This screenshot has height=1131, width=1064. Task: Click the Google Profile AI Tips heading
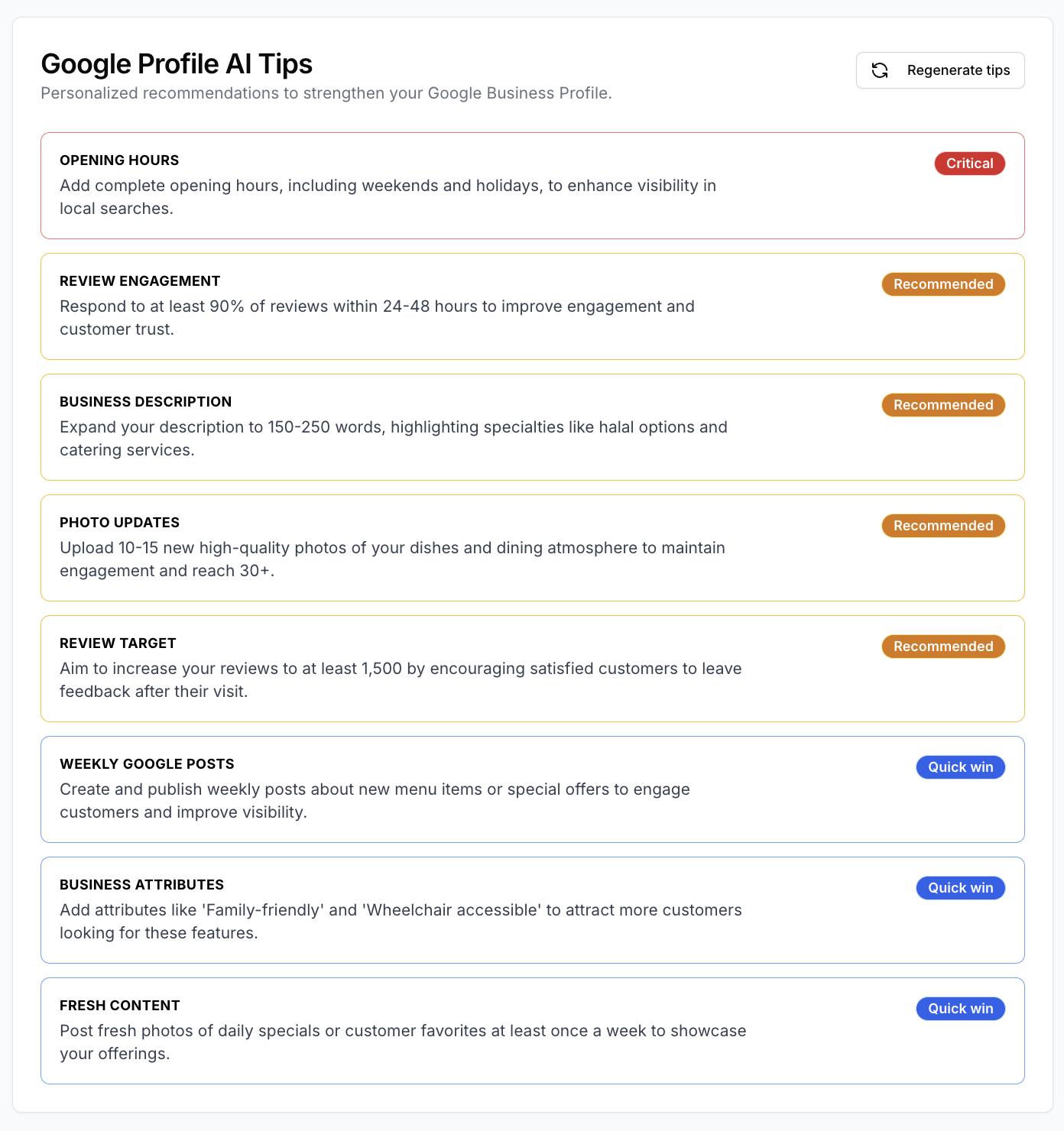[177, 64]
